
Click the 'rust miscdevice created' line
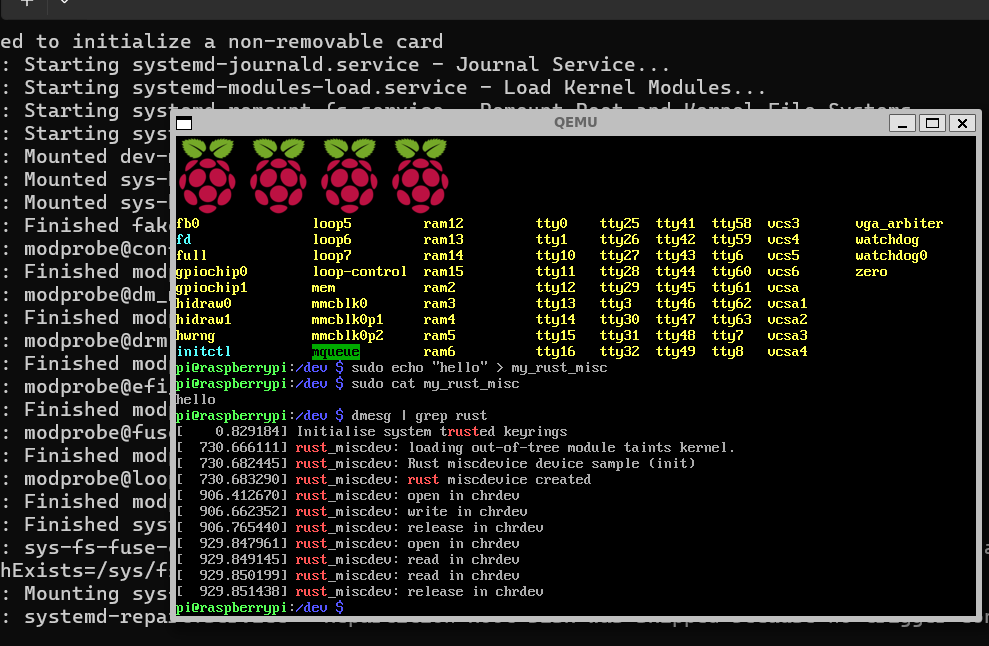point(499,479)
